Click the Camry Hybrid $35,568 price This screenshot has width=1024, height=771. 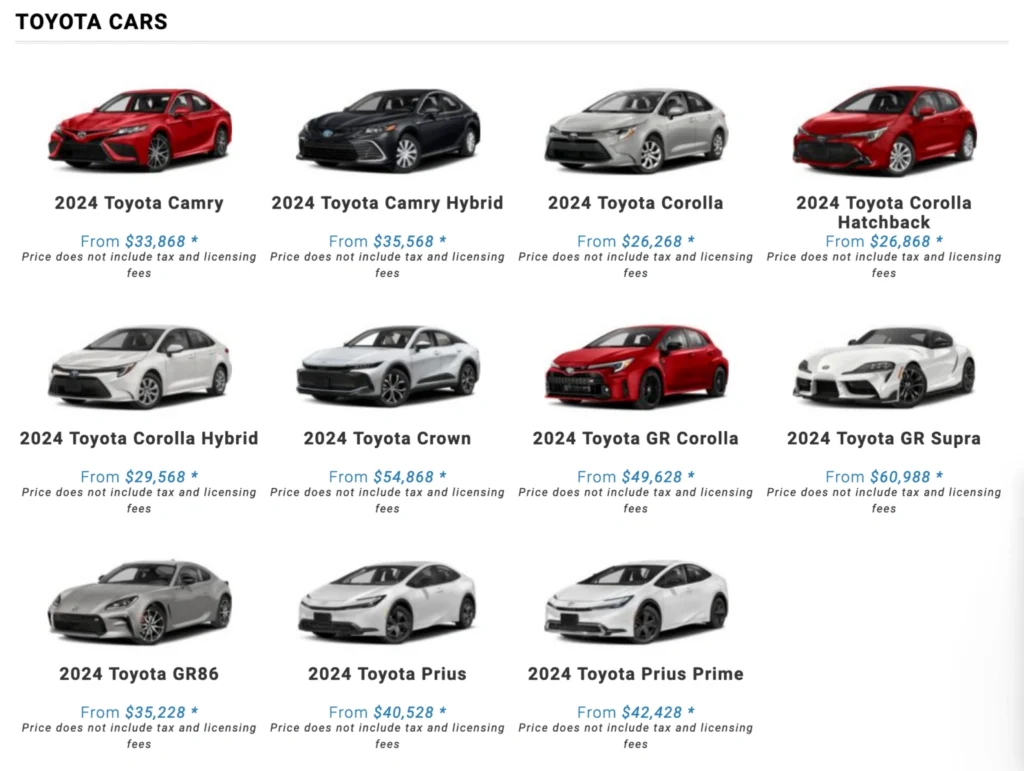point(409,242)
